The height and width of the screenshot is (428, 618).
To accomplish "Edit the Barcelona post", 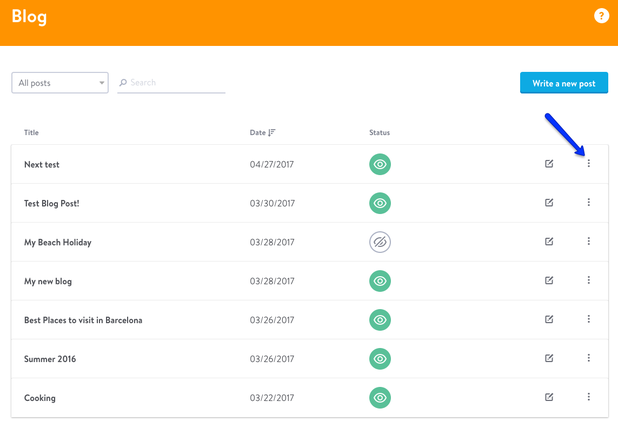I will tap(549, 319).
